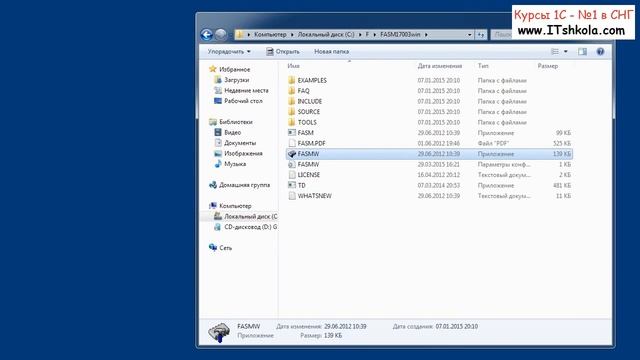
Task: Open the Изображения library
Action: pos(243,153)
